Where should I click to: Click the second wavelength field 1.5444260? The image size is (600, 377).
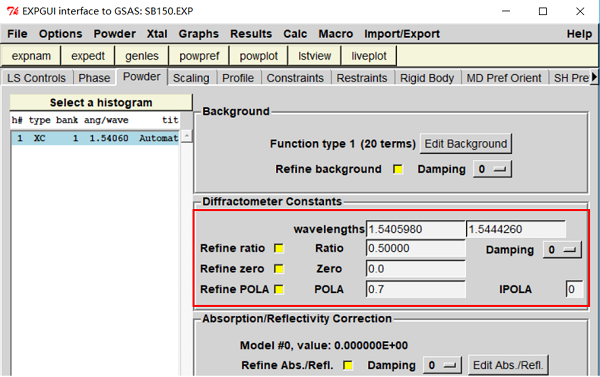516,229
